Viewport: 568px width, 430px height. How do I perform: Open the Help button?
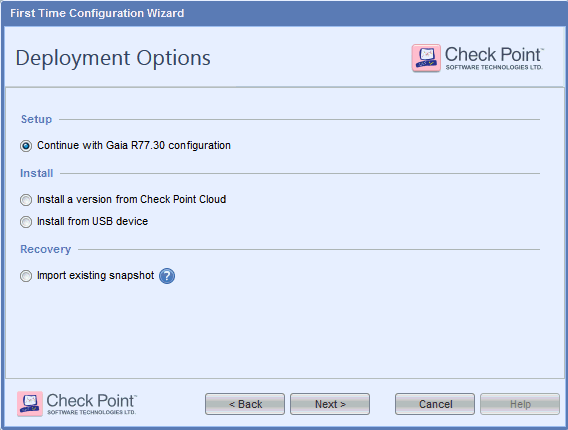520,404
